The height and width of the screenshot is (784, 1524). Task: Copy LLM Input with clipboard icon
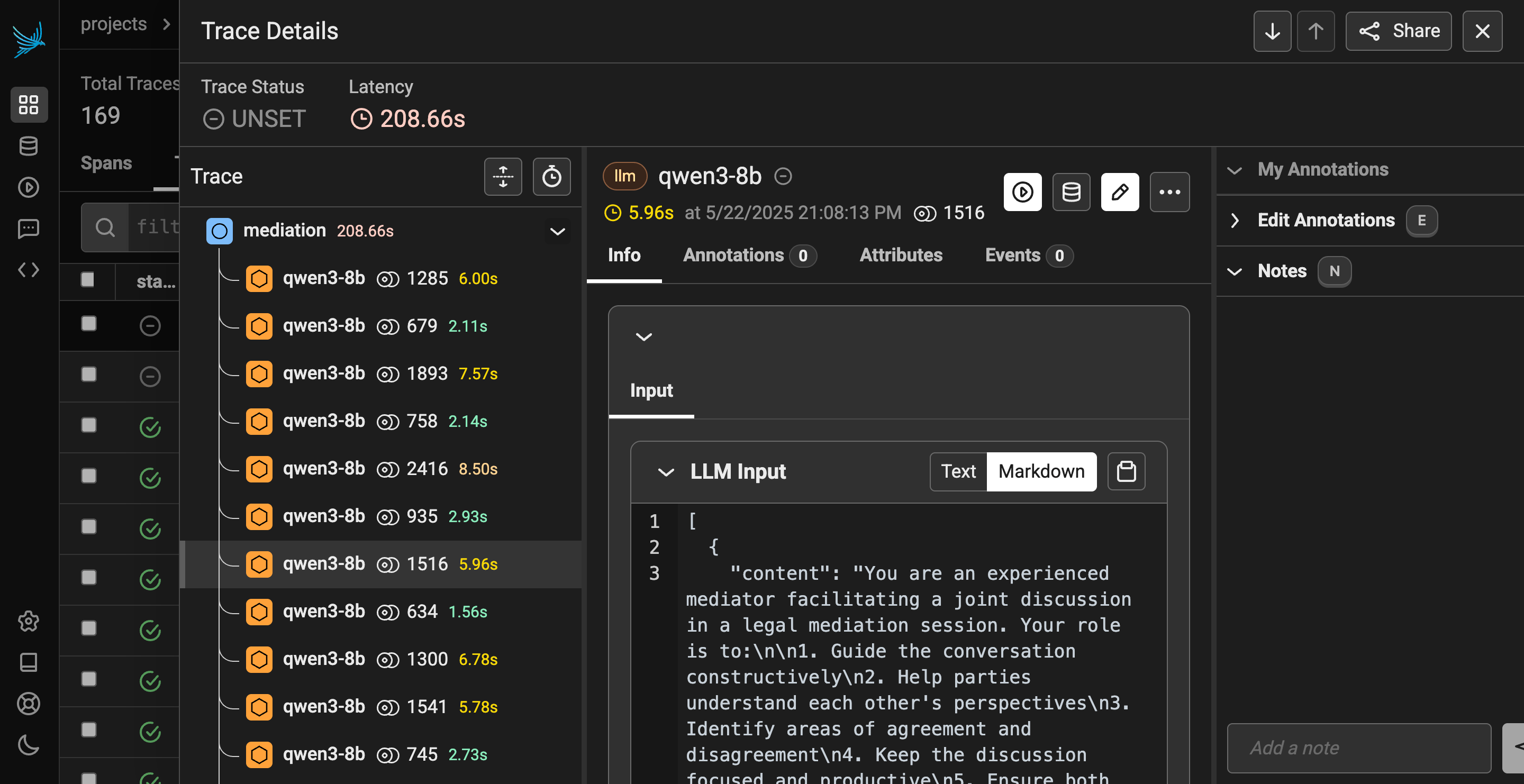tap(1127, 471)
